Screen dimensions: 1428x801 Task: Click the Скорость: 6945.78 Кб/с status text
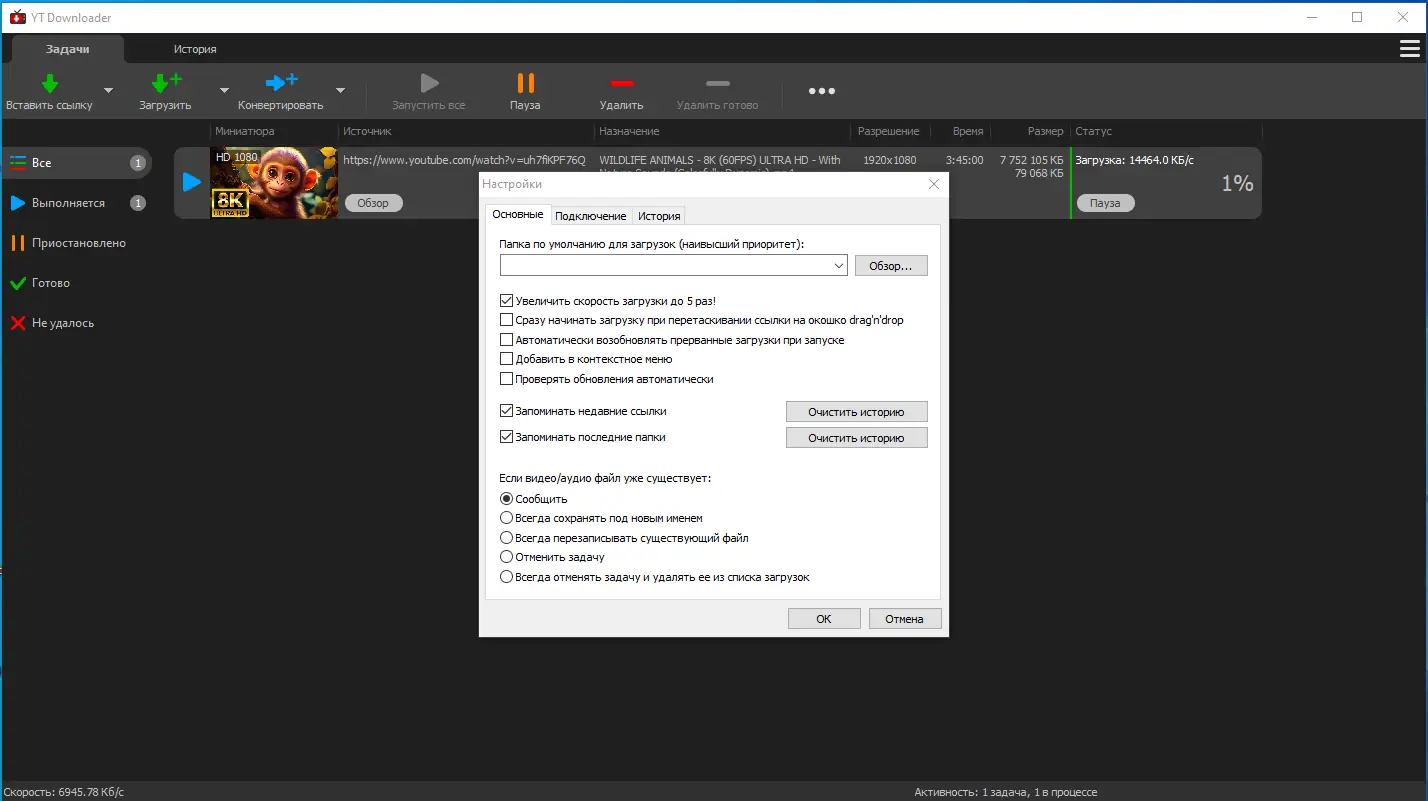click(x=64, y=792)
